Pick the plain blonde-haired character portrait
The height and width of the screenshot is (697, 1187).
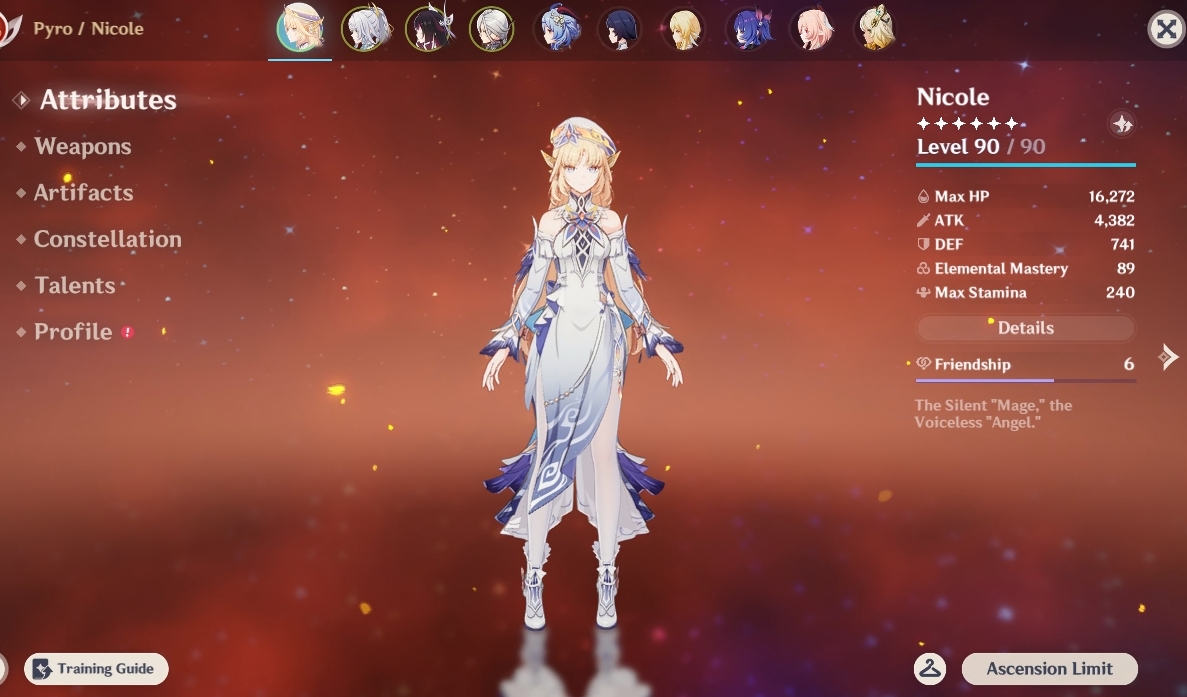[x=684, y=29]
